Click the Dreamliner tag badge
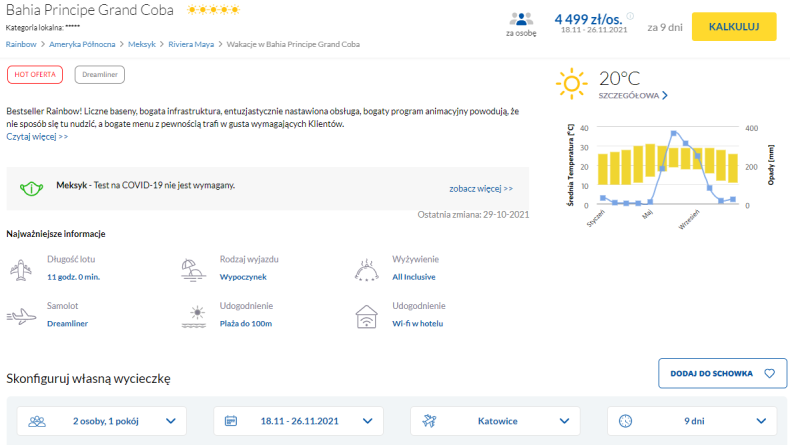790x445 pixels. [100, 75]
